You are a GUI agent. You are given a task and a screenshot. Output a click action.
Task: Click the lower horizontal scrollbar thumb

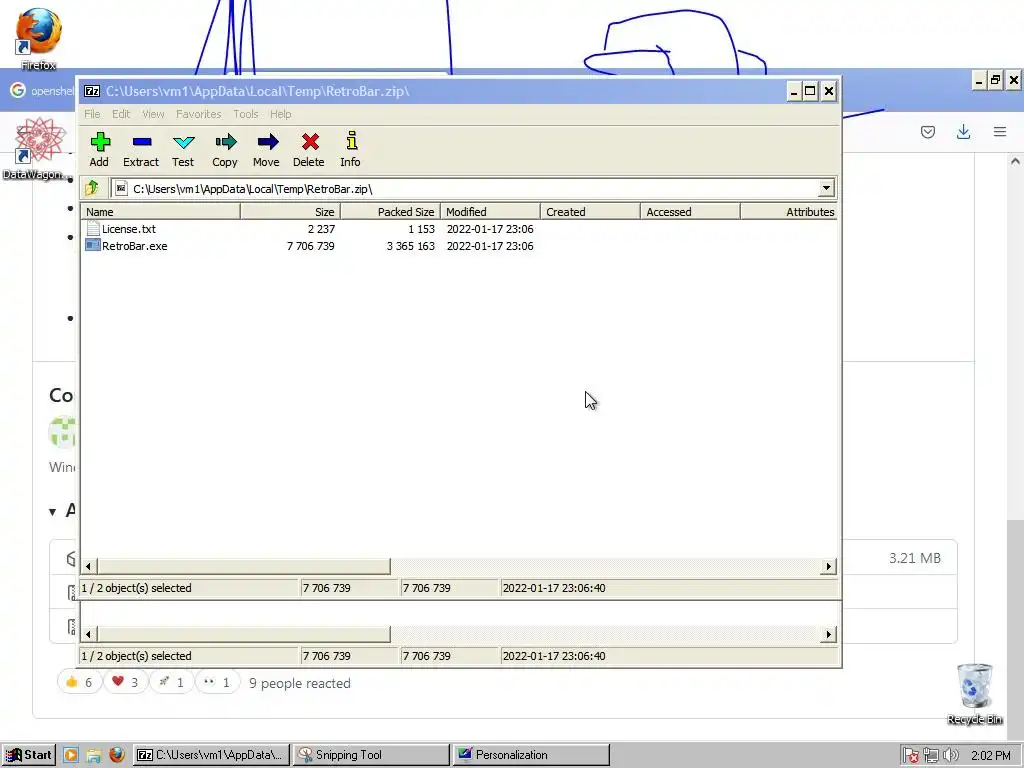(244, 634)
